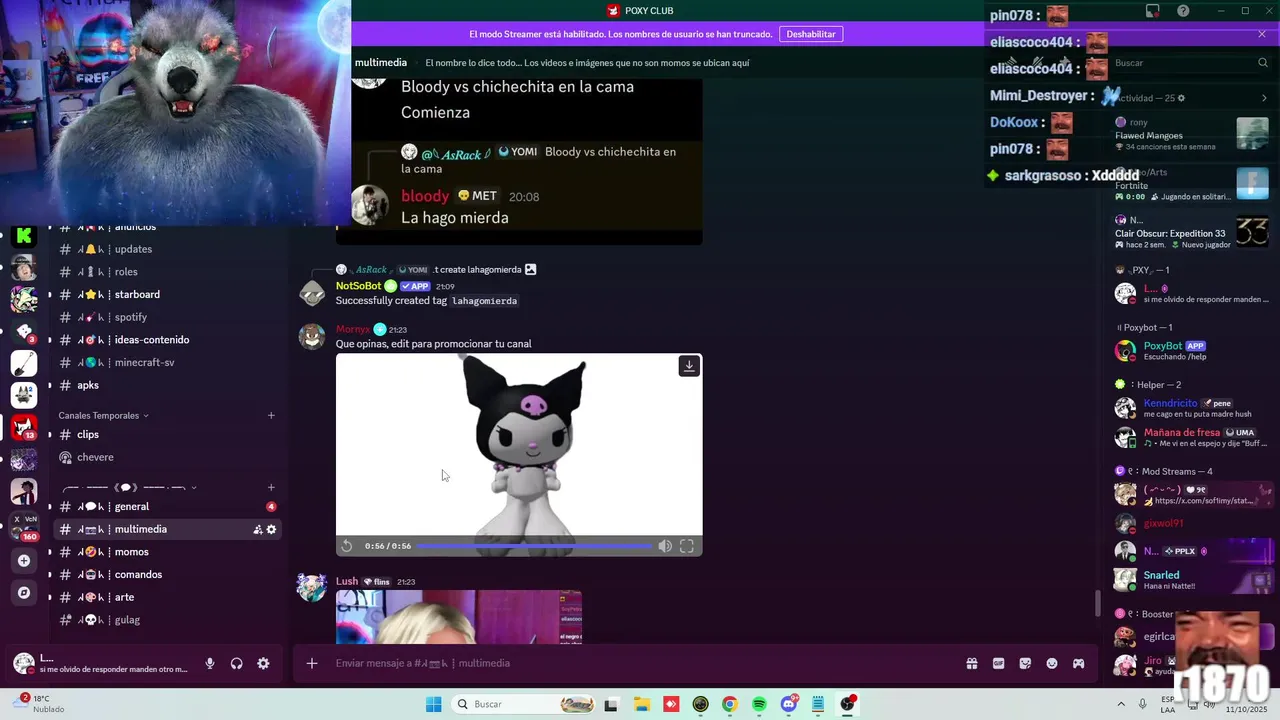
Task: Open Google Chrome from the taskbar
Action: pos(729,704)
